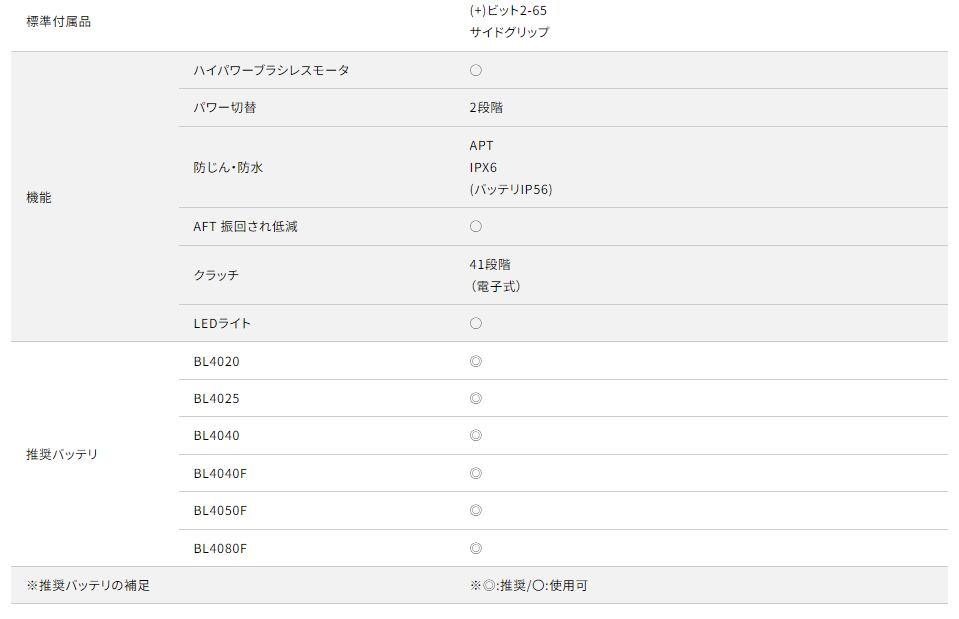Click the double-circle mark for BL4025
The image size is (959, 619).
coord(476,399)
